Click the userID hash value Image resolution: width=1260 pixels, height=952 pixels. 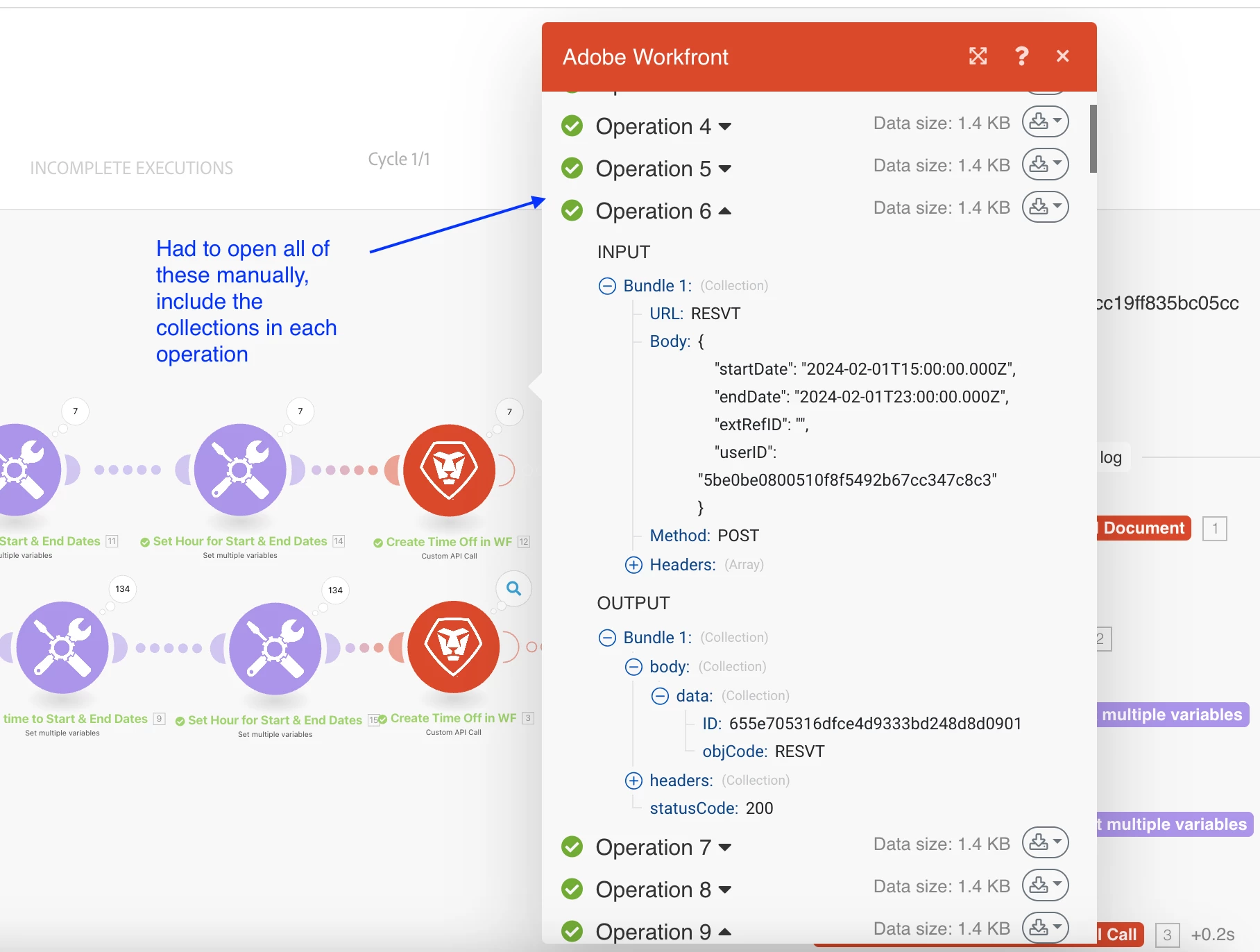pos(847,480)
